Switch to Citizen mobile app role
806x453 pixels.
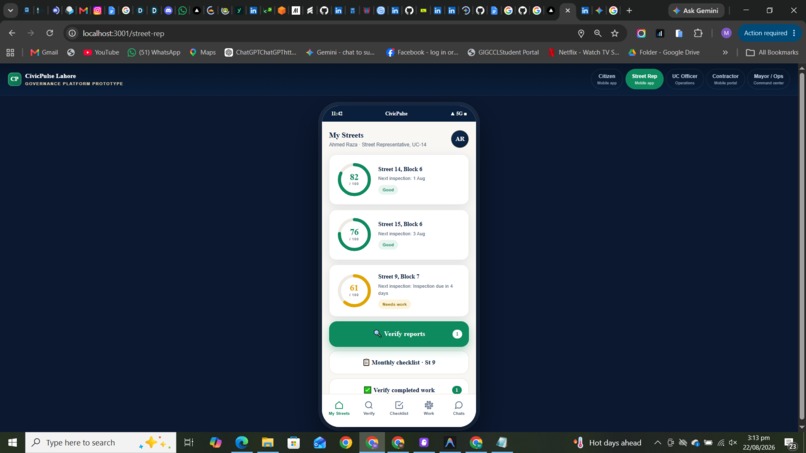pos(607,79)
